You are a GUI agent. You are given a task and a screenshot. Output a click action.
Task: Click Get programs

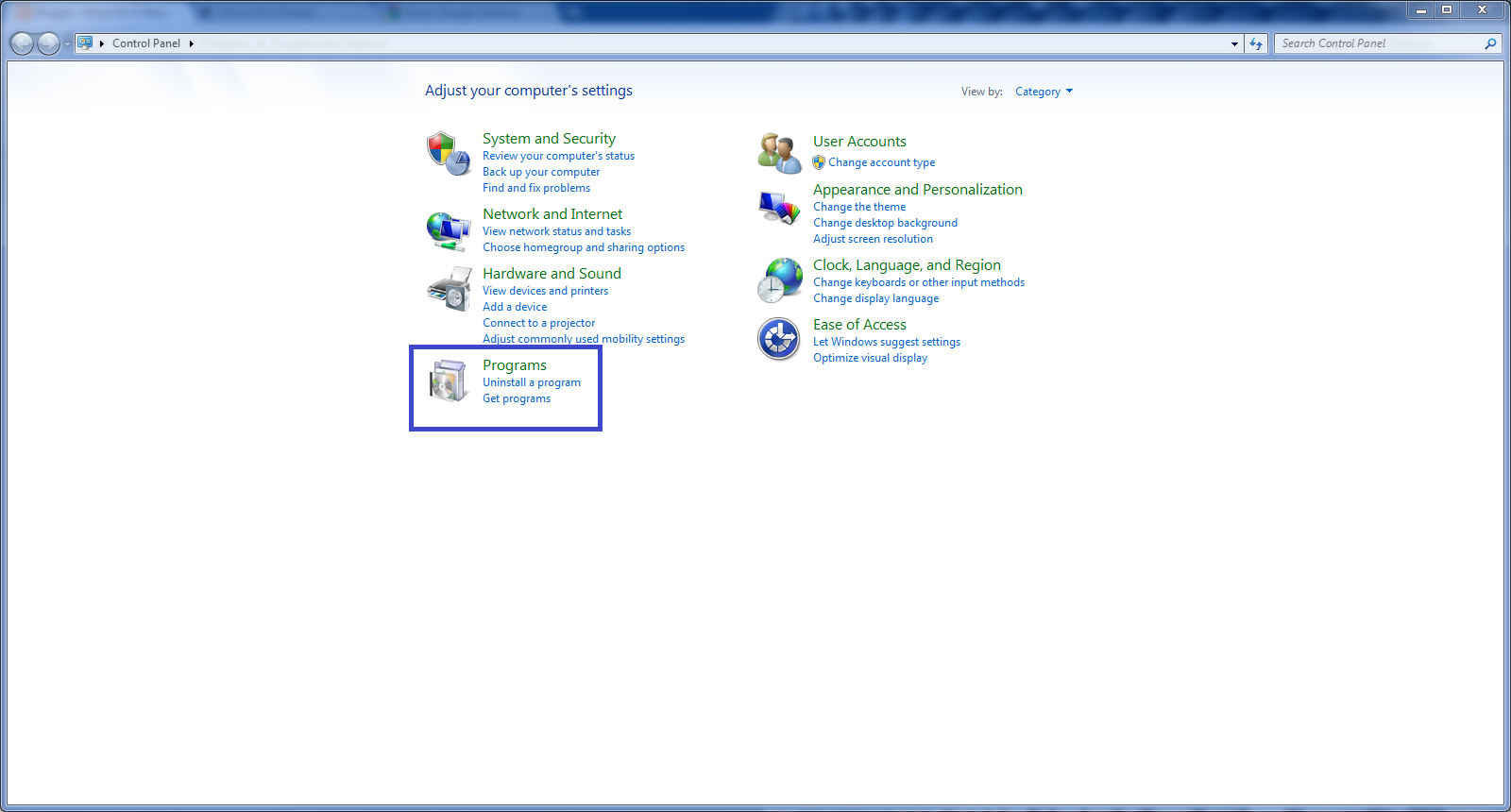[517, 398]
